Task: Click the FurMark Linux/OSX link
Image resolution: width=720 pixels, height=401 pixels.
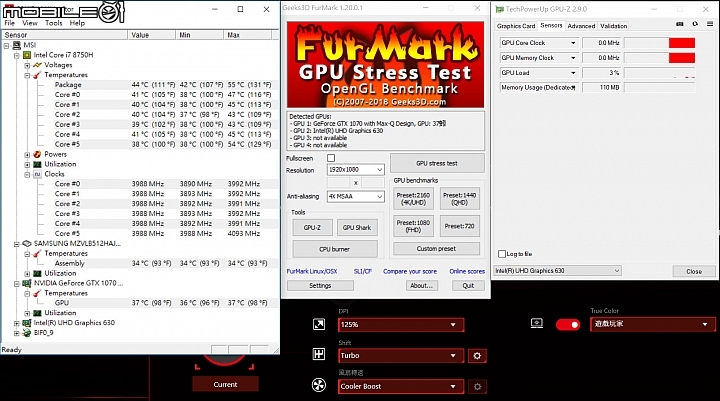Action: point(312,271)
